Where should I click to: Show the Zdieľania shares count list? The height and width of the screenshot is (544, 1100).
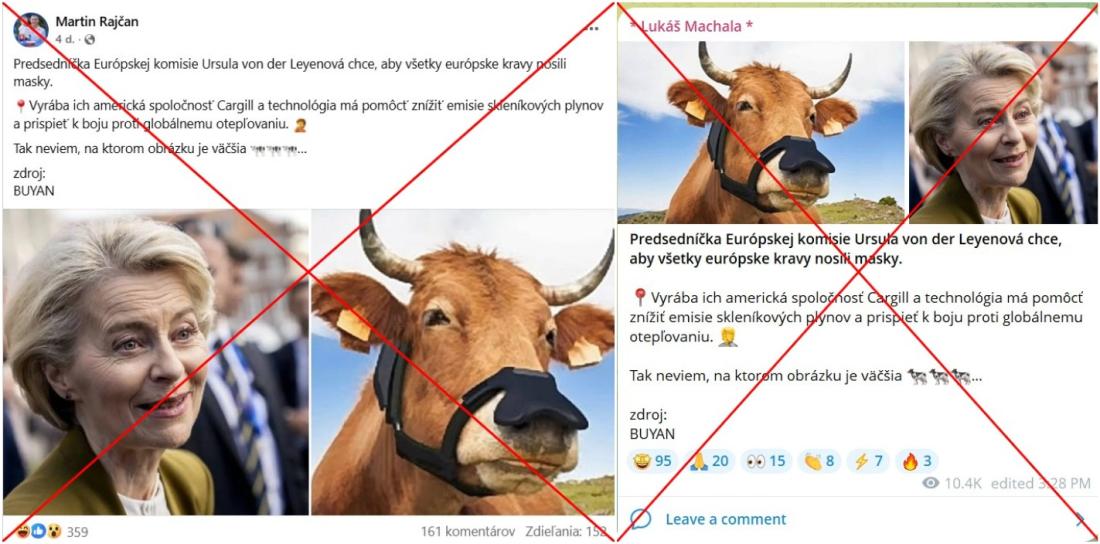[x=565, y=531]
